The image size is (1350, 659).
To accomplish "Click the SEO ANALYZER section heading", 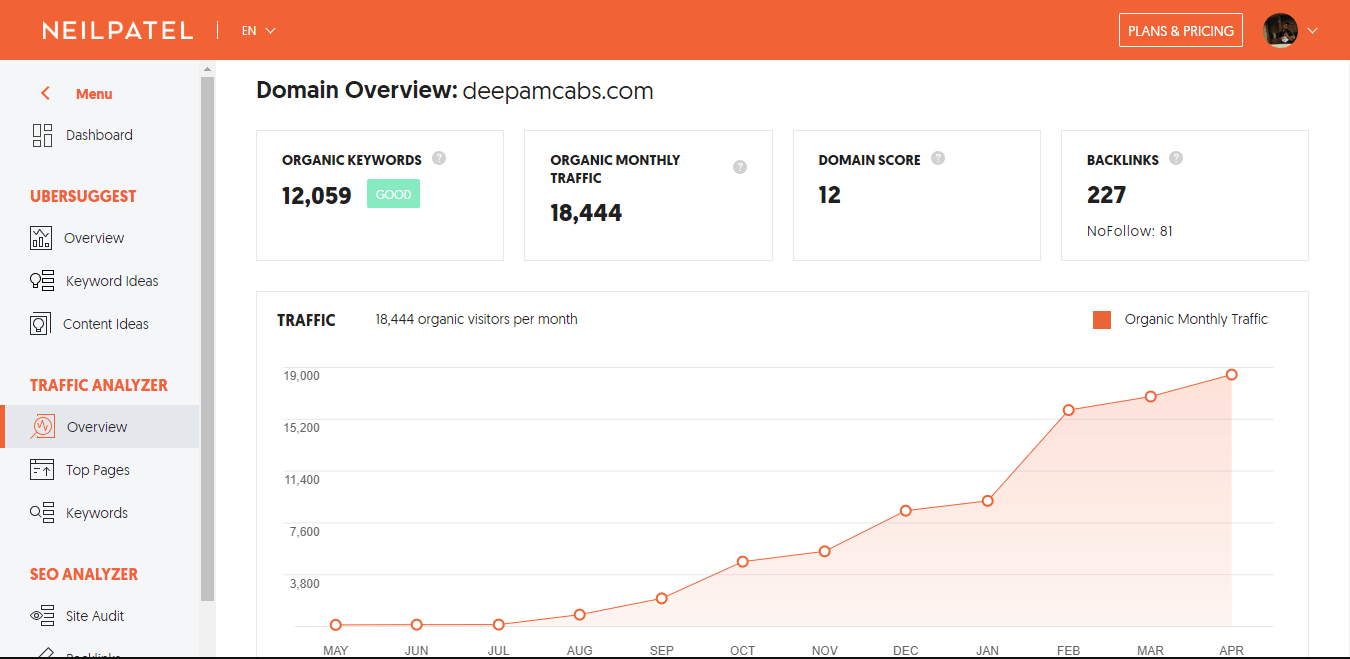I will 84,574.
